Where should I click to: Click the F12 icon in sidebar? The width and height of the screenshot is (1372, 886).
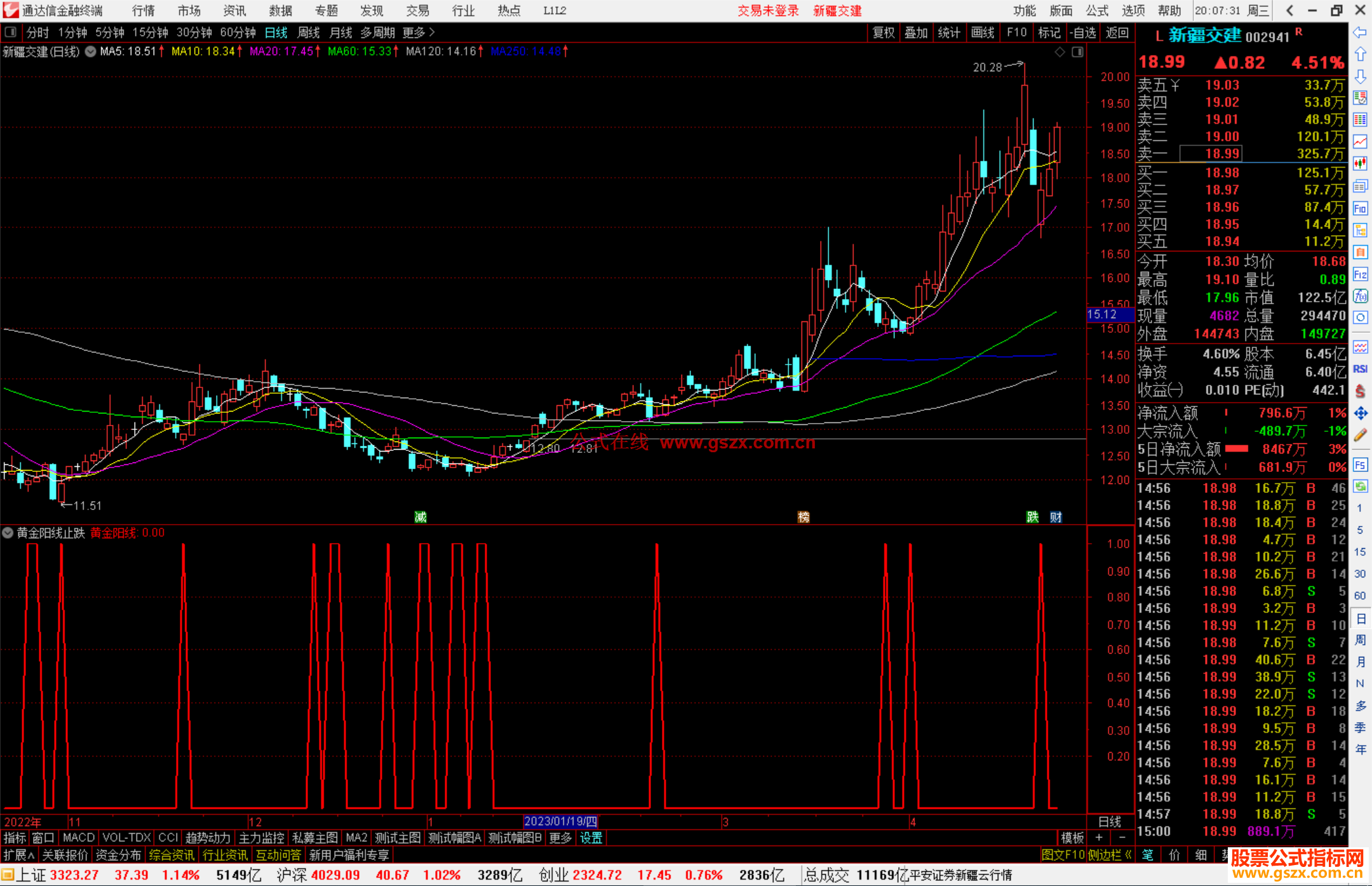[1360, 274]
